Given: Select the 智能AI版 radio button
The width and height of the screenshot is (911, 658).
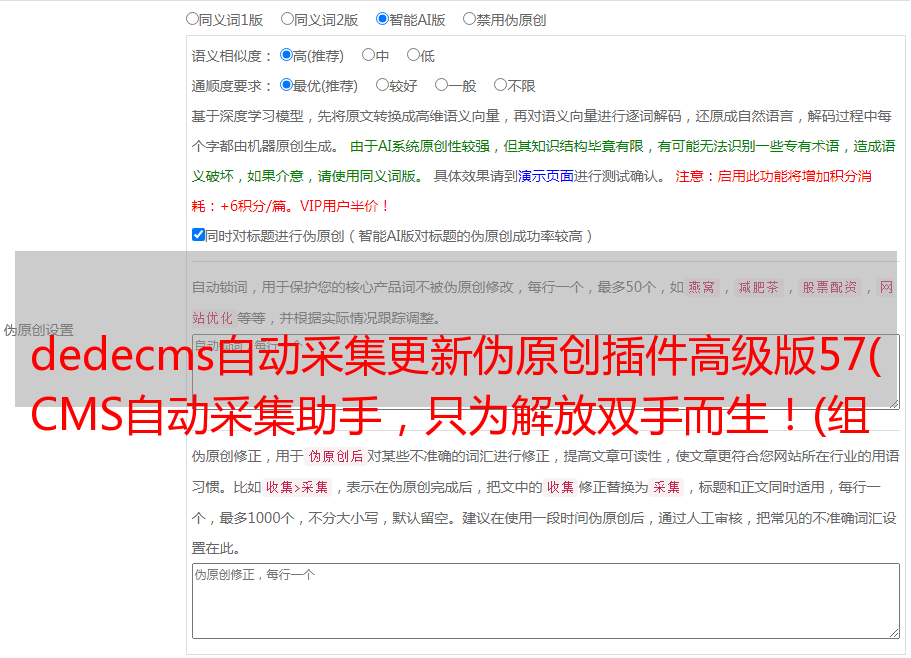Looking at the screenshot, I should [x=382, y=19].
